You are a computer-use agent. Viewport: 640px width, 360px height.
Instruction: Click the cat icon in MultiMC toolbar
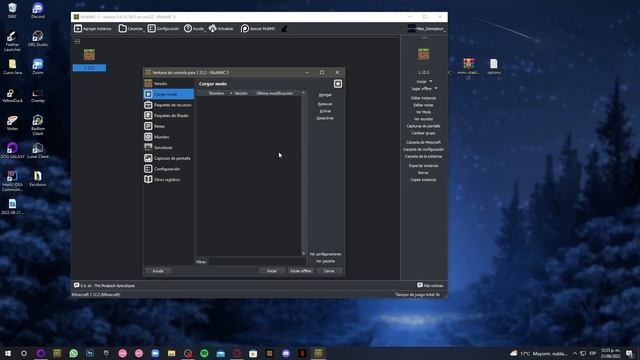click(284, 29)
